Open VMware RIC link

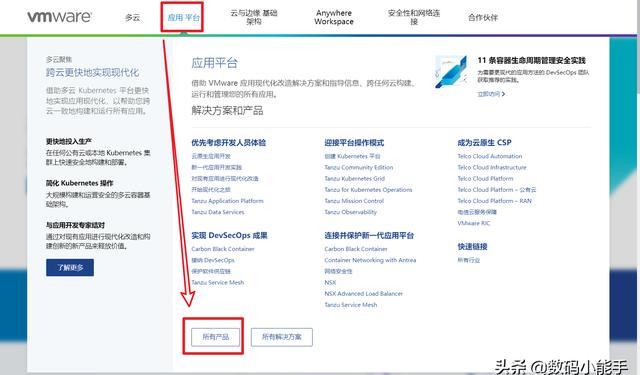pyautogui.click(x=474, y=223)
